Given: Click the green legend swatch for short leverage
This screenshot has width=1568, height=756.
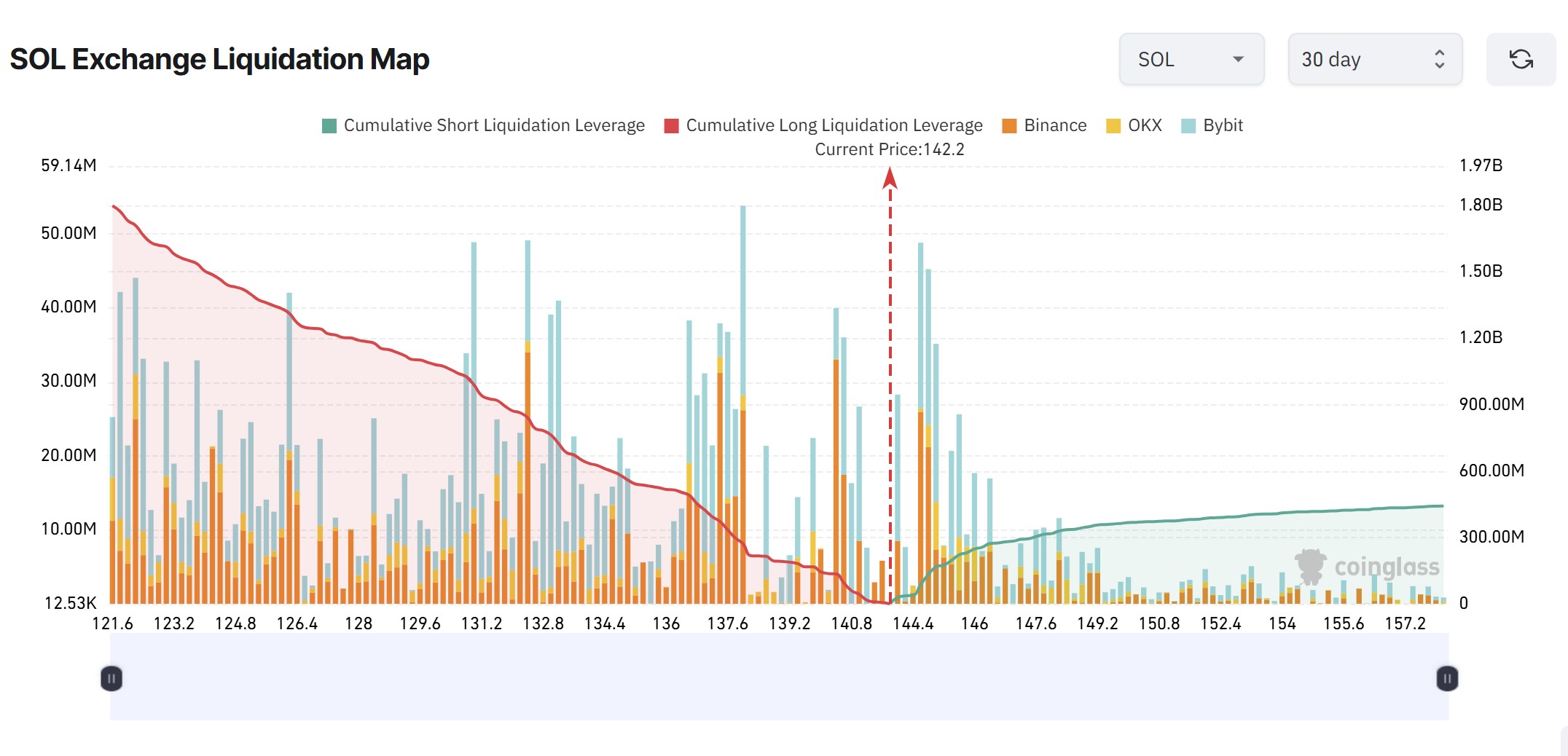Looking at the screenshot, I should (328, 125).
